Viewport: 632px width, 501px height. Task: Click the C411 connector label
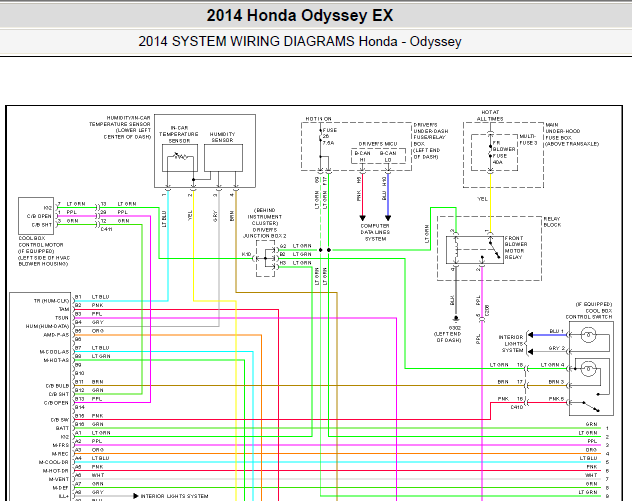coord(106,229)
